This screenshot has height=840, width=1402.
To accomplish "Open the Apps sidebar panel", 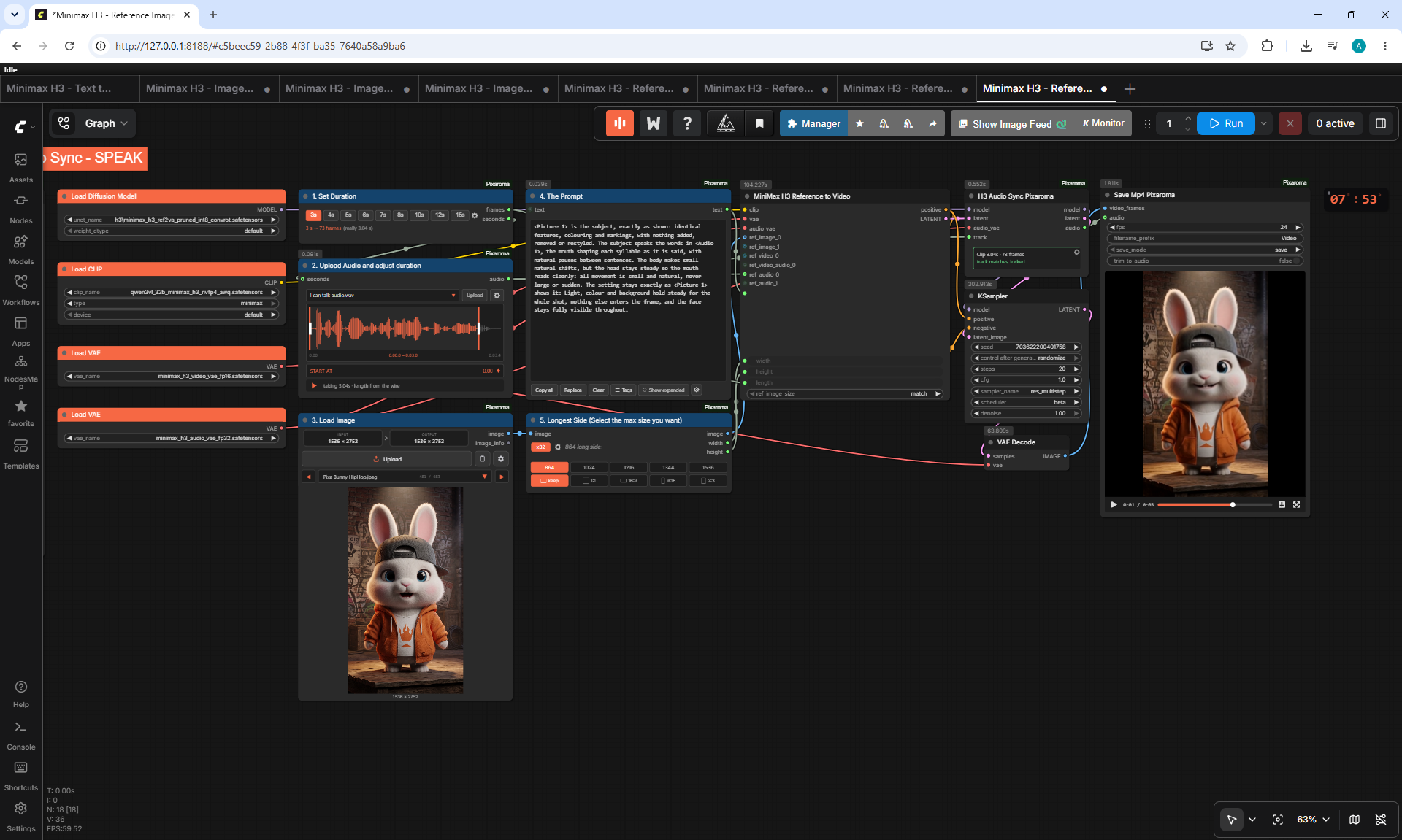I will (20, 331).
